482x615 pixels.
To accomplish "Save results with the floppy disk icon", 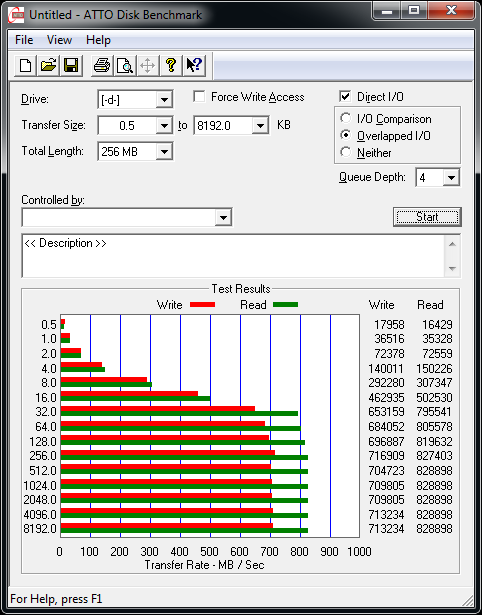I will 71,65.
